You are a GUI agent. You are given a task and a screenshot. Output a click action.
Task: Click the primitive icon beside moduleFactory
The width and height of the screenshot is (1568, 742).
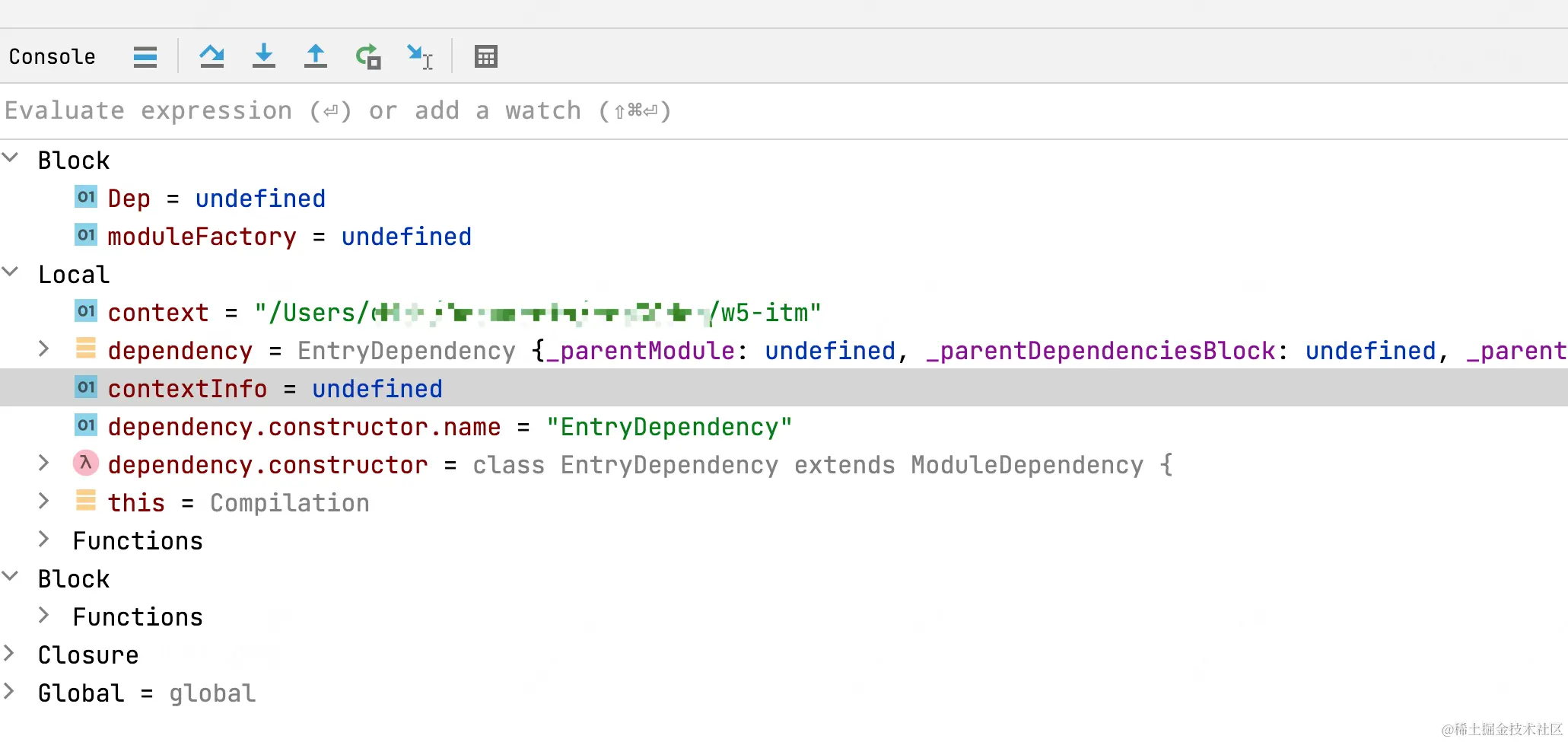pos(86,235)
